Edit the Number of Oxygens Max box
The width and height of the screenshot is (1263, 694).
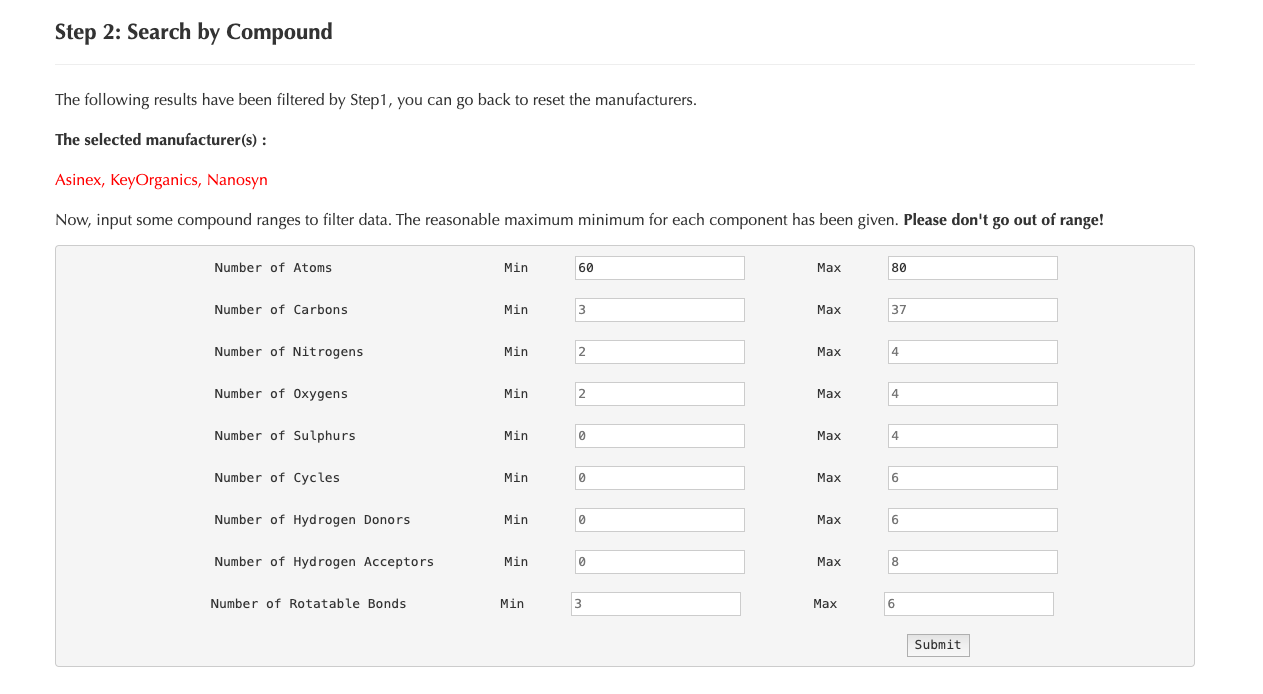(x=972, y=394)
